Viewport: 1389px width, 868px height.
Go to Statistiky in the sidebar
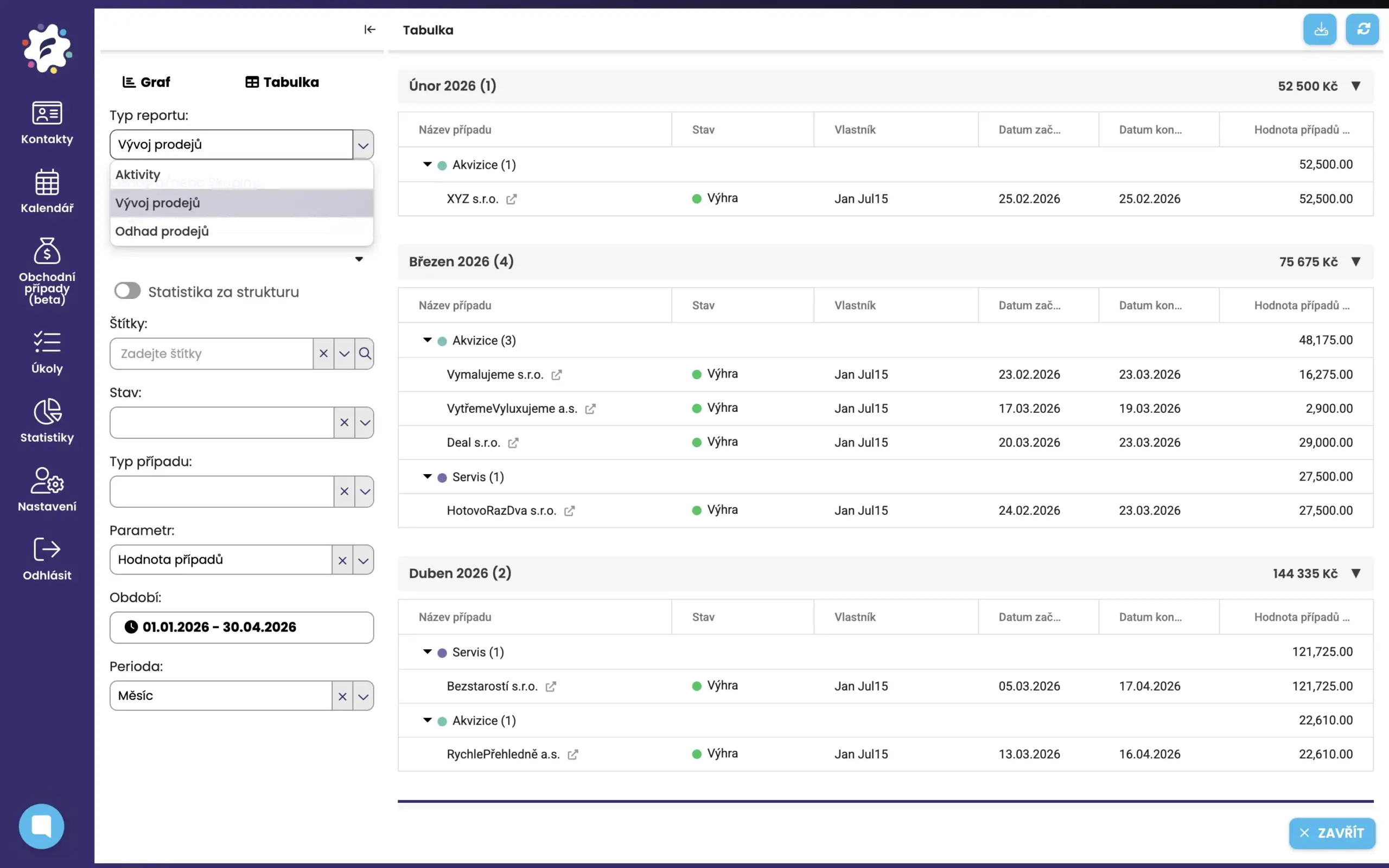click(x=47, y=421)
